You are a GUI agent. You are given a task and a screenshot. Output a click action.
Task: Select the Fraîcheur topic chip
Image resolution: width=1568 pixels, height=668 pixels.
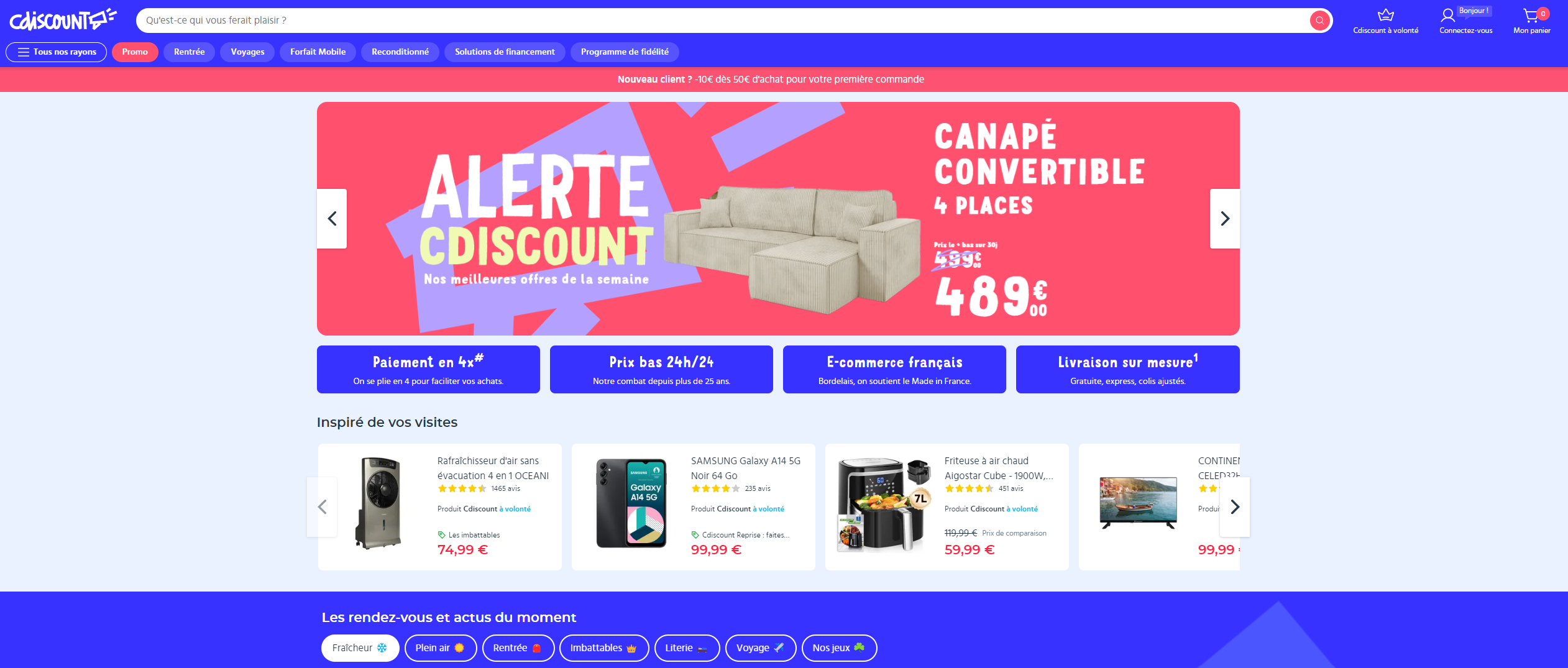pyautogui.click(x=360, y=648)
